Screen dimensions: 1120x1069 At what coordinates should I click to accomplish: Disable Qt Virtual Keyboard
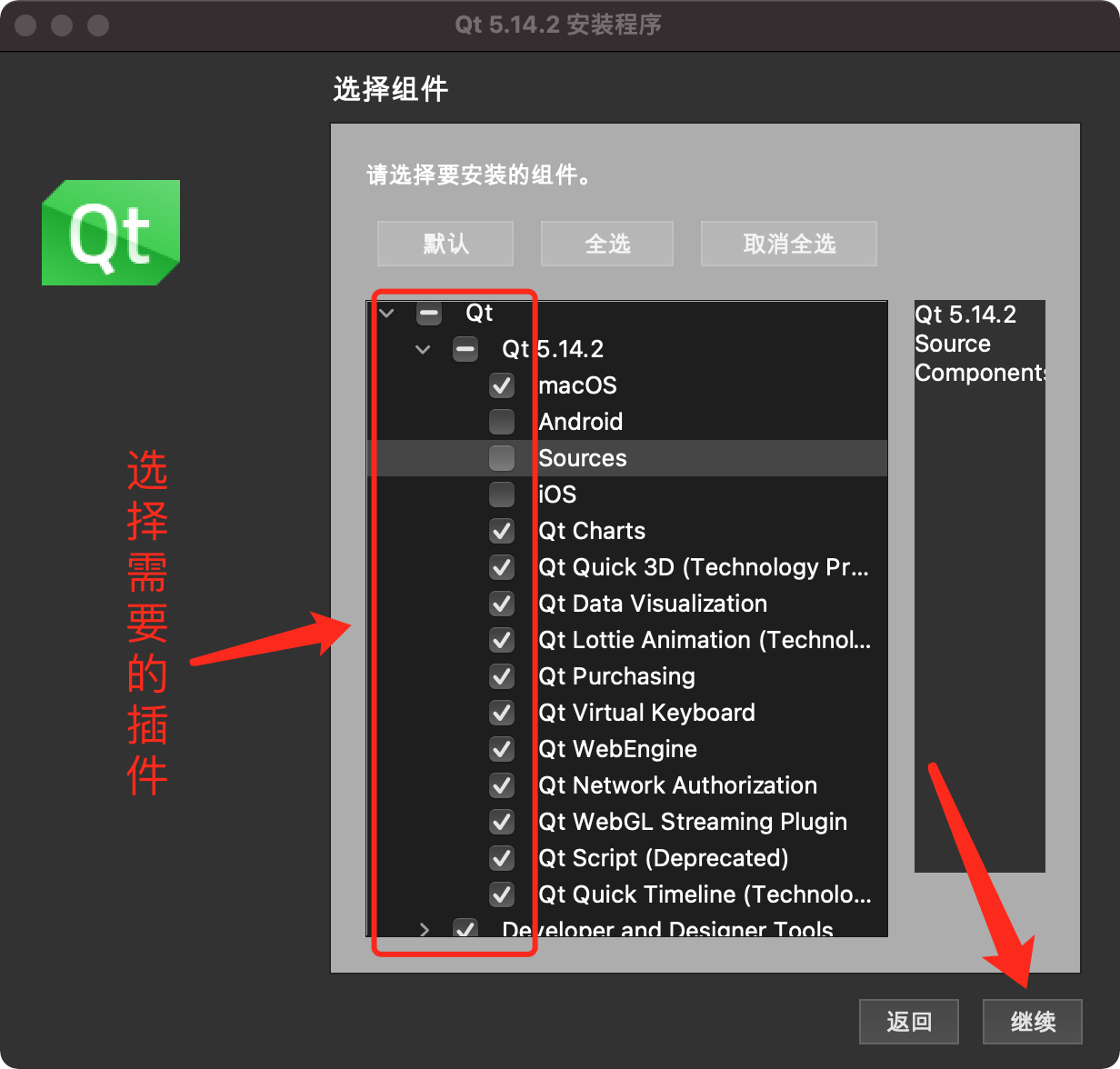point(502,713)
